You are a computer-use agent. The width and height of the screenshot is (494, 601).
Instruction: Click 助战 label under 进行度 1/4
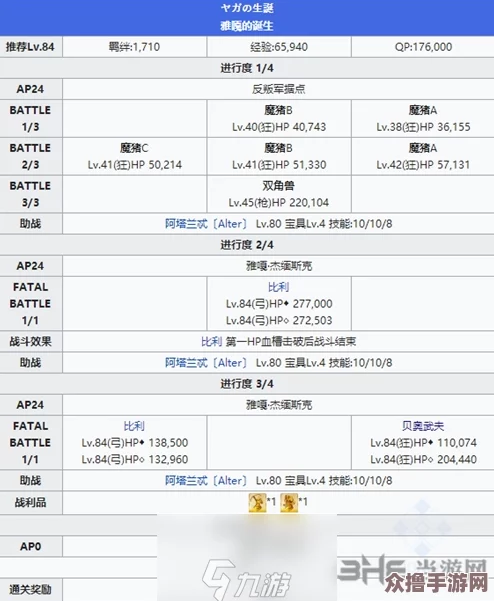31,224
